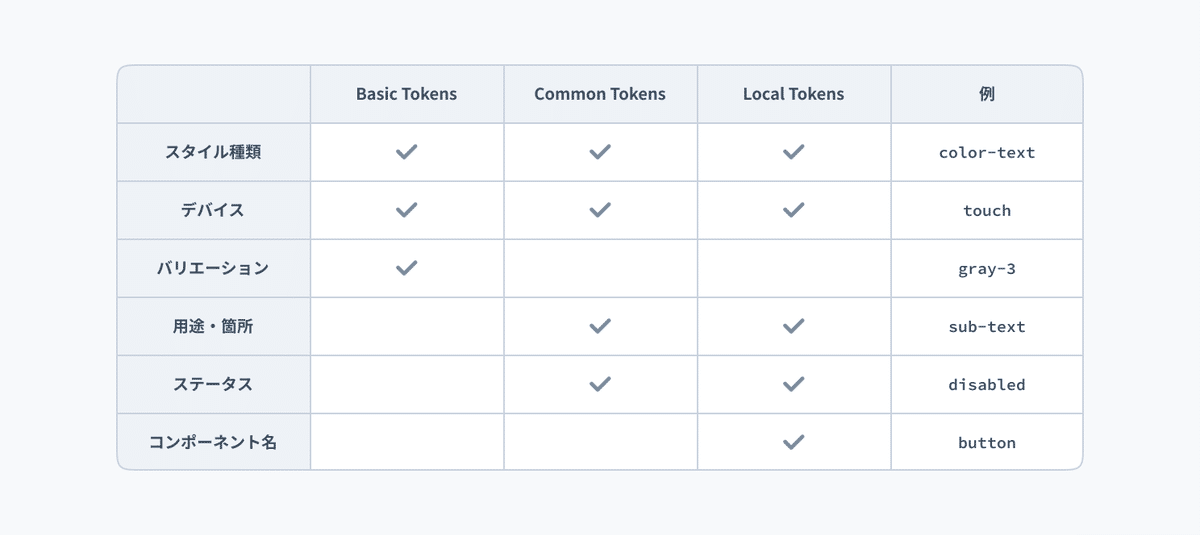This screenshot has width=1200, height=535.
Task: Click the デバイス checkmark under Local Tokens
Action: 793,210
